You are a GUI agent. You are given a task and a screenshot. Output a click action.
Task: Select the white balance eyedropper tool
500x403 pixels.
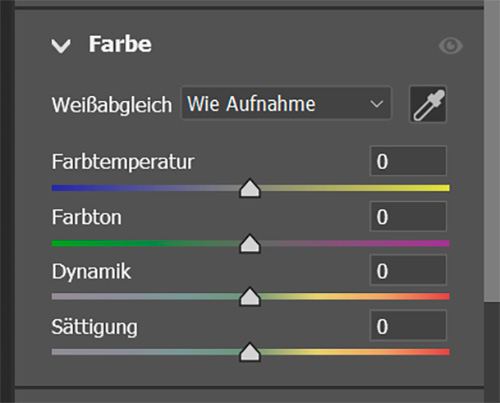coord(428,104)
